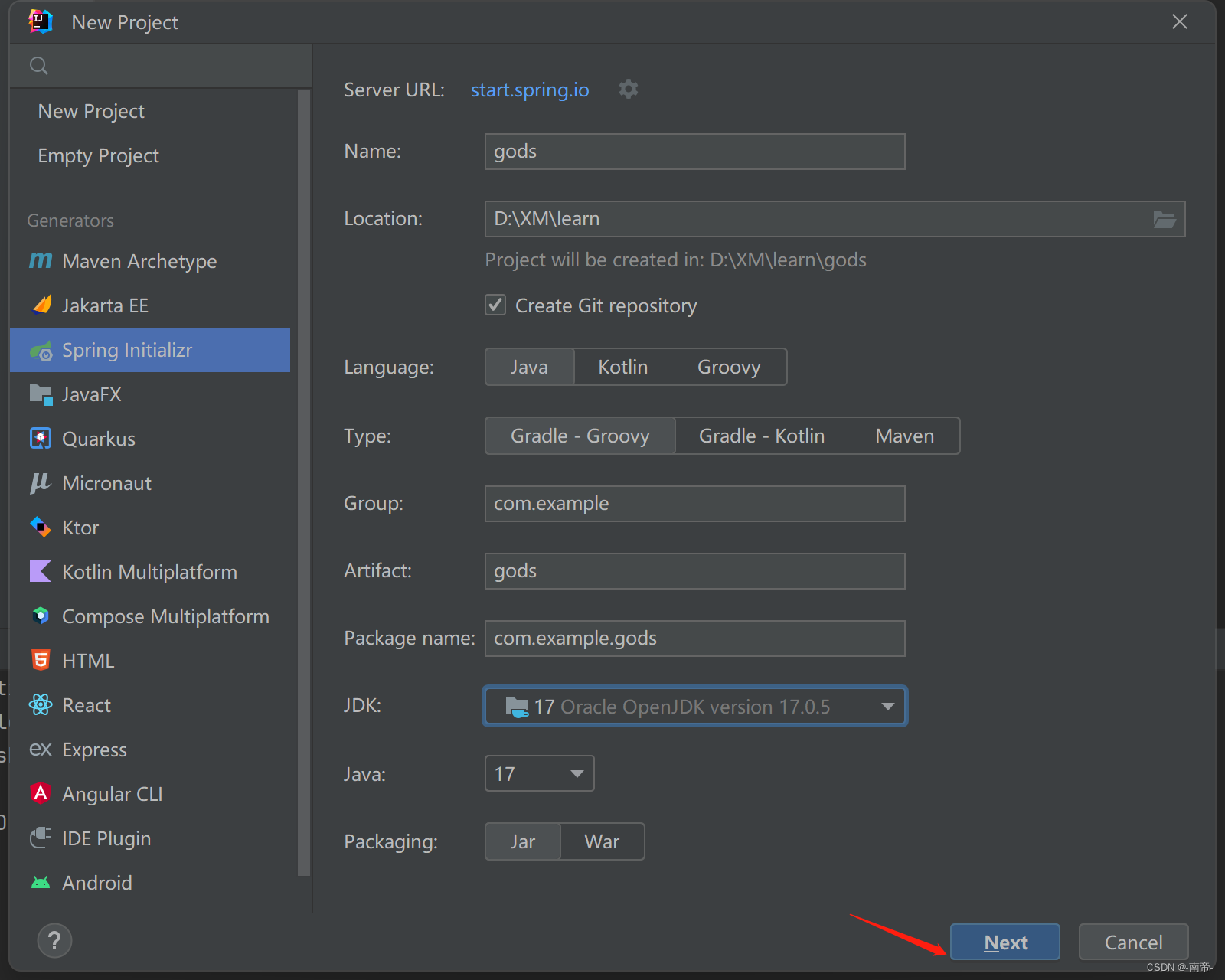Click the Micronaut mu icon
Screen dimensions: 1225x980
pyautogui.click(x=41, y=482)
